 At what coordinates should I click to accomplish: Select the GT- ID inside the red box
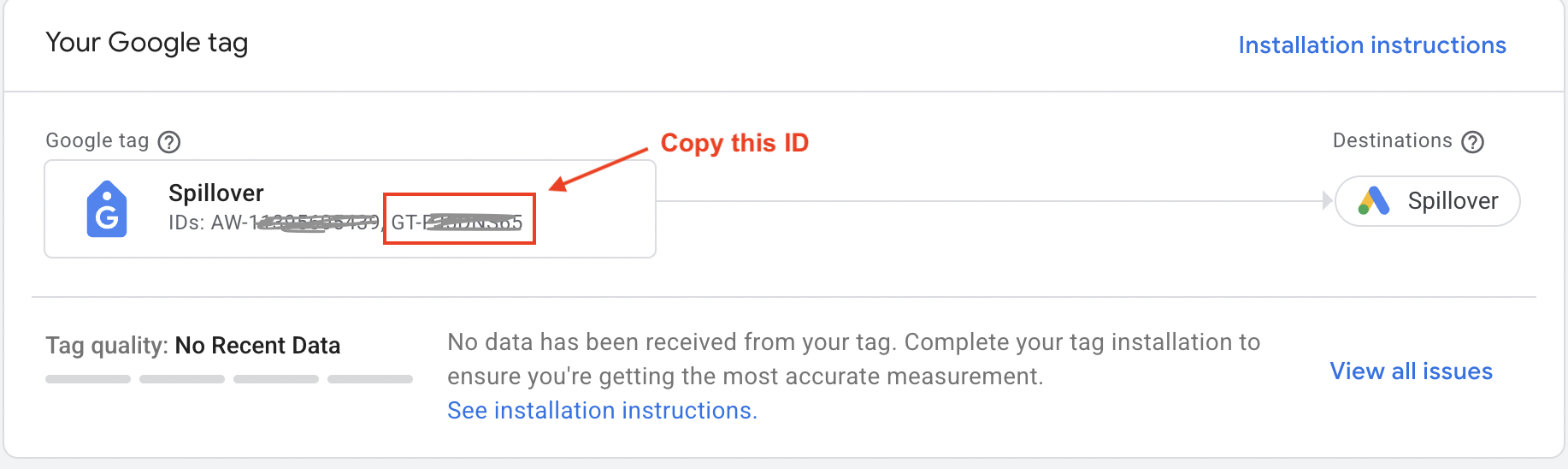click(457, 223)
